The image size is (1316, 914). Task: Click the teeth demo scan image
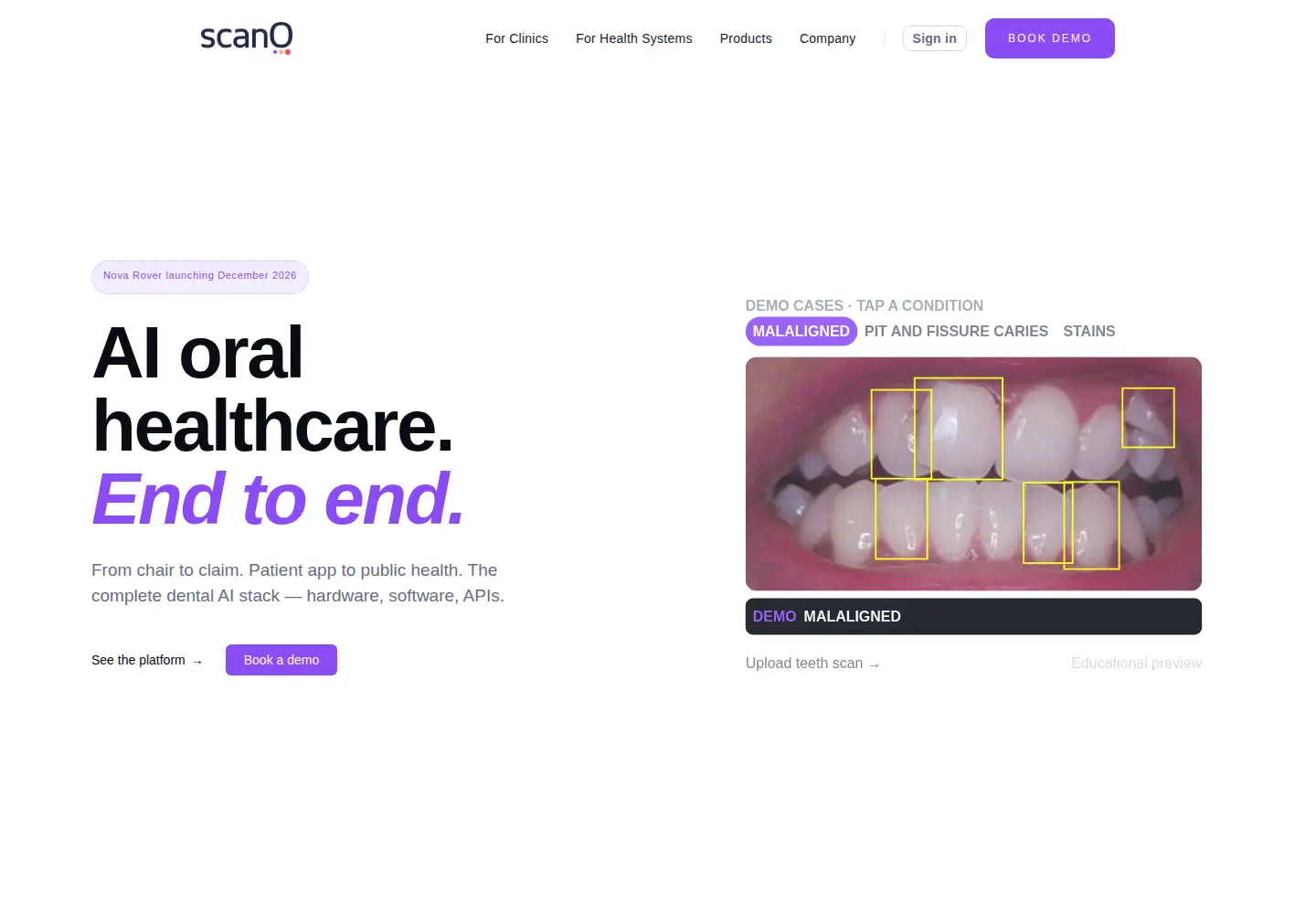(973, 473)
